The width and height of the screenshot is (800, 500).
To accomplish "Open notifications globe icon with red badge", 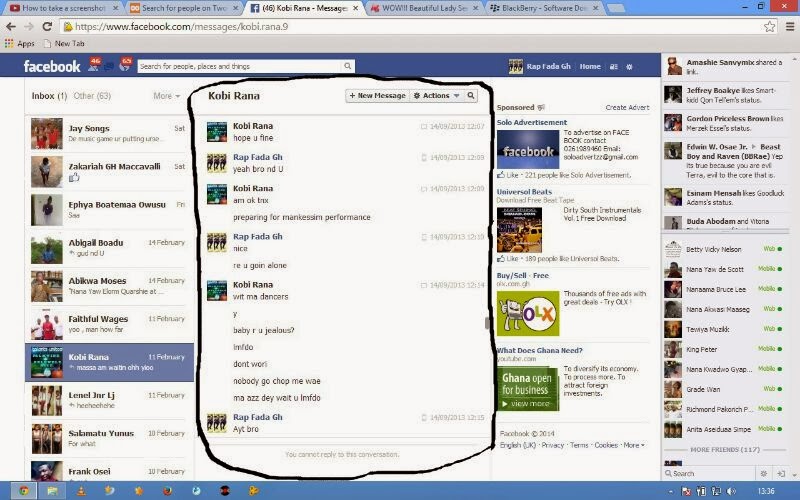I will (124, 65).
